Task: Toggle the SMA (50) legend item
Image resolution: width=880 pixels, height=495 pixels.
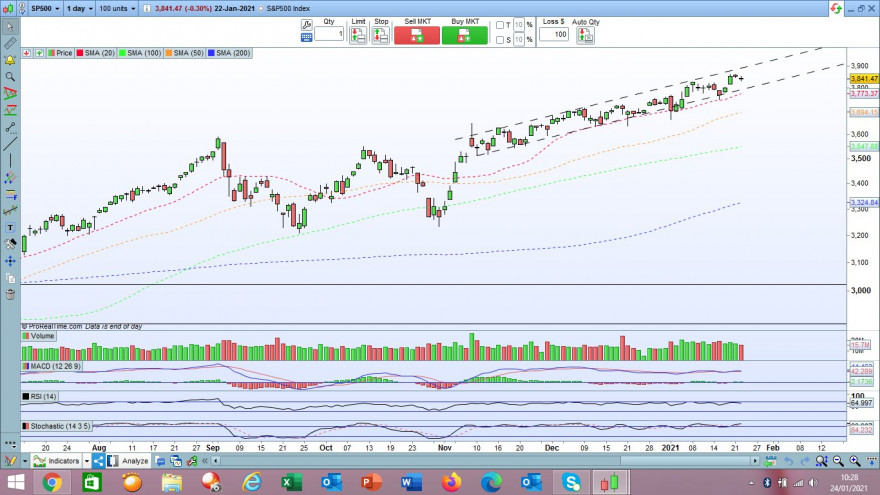Action: point(184,53)
